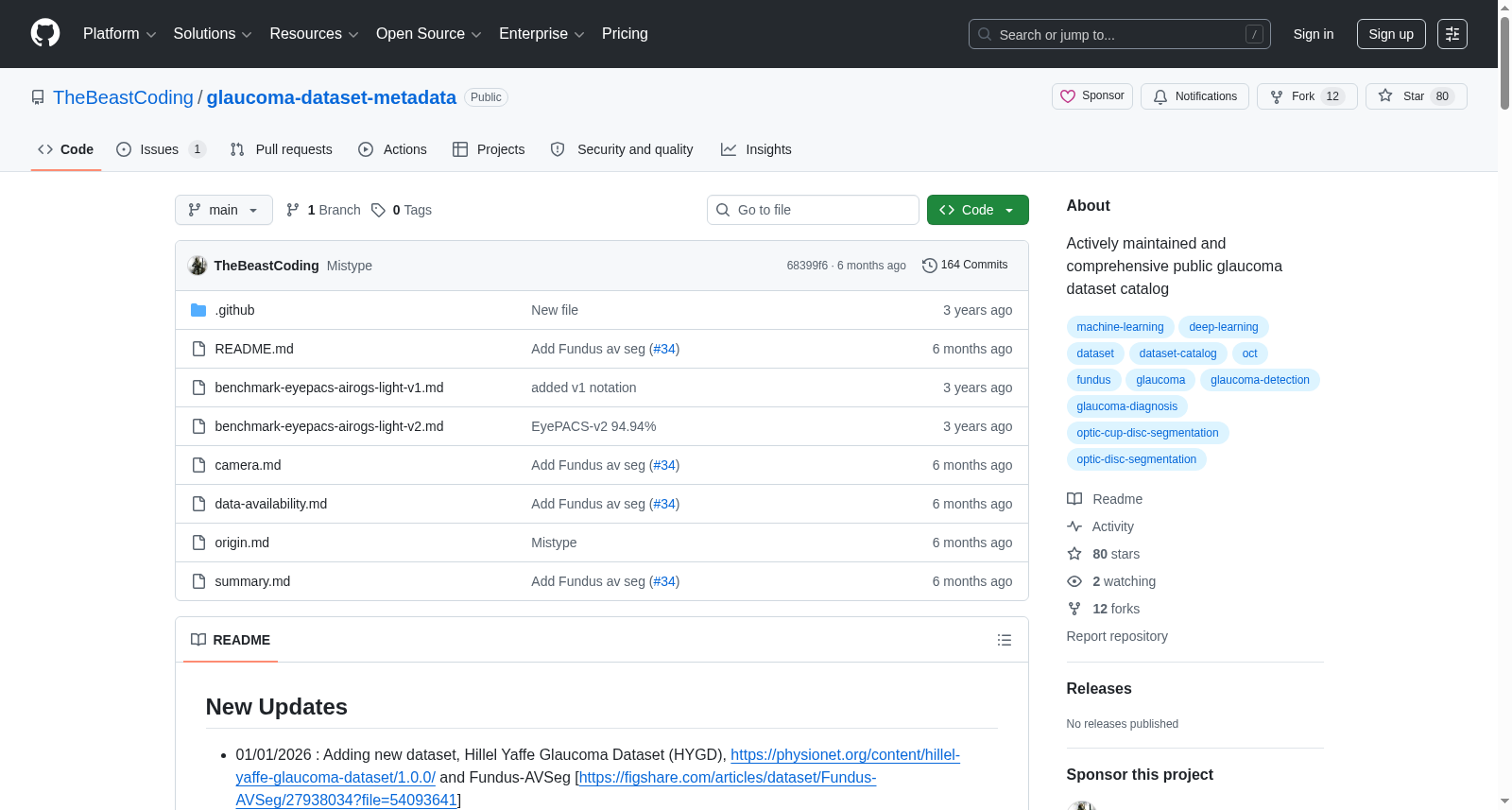1512x810 pixels.
Task: Click the origin.md file icon
Action: coord(198,543)
